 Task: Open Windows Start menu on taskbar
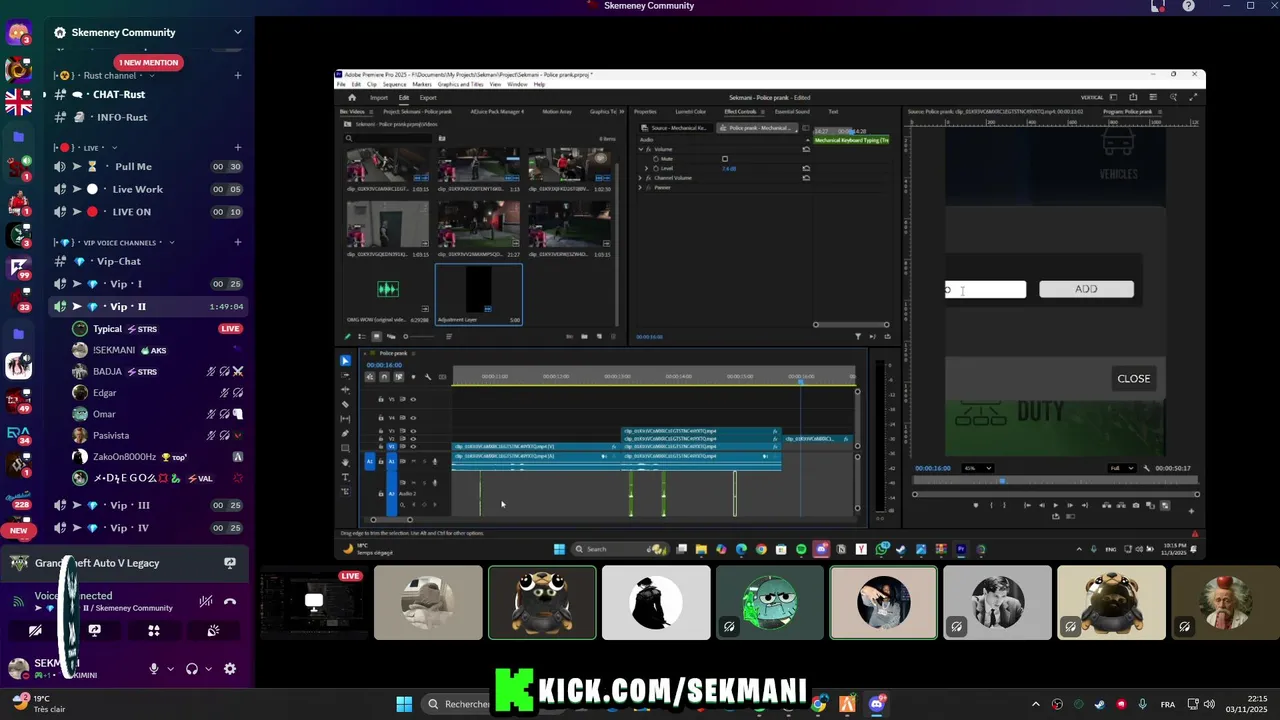tap(404, 704)
